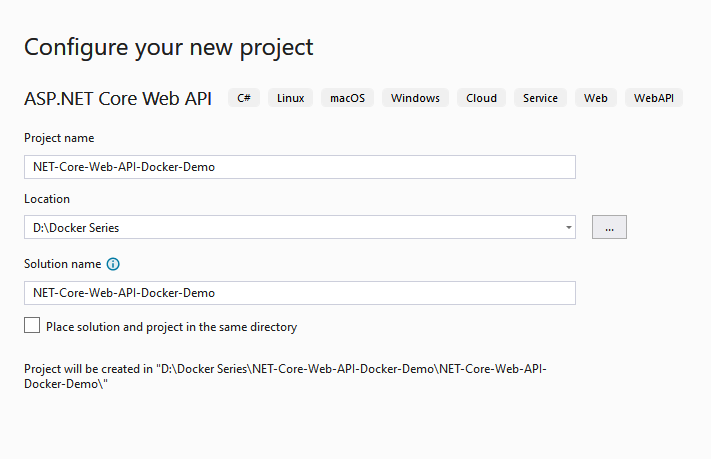The width and height of the screenshot is (711, 459).
Task: Open the browse folder '...' button
Action: tap(609, 227)
